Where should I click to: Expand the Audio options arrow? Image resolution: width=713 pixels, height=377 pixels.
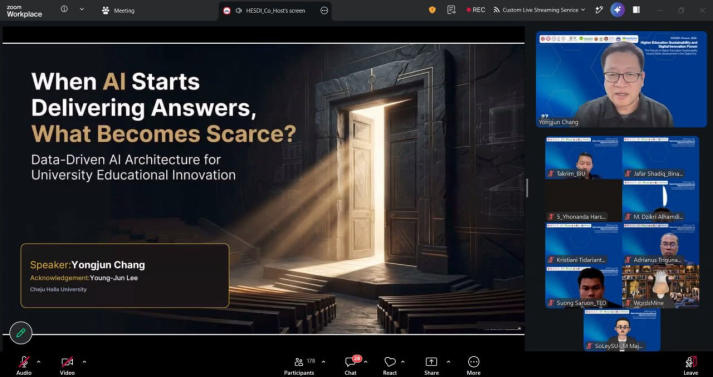pos(38,362)
